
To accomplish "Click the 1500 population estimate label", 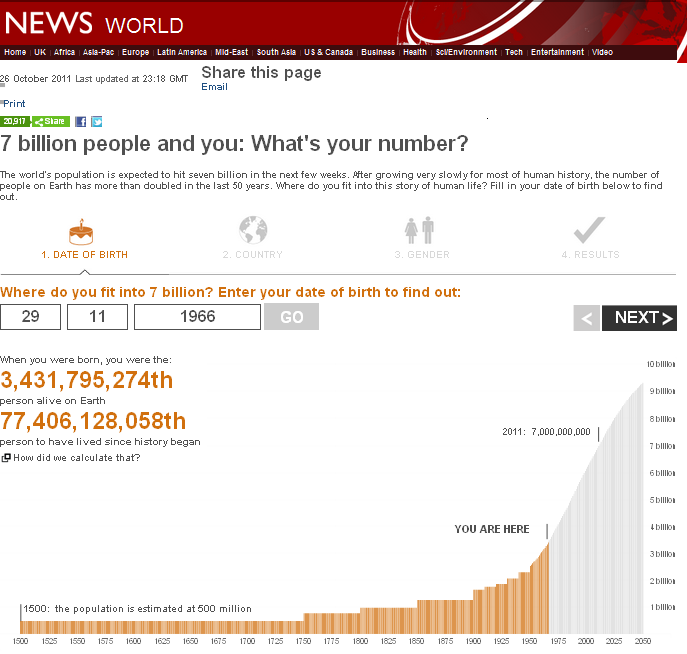I will pos(138,609).
